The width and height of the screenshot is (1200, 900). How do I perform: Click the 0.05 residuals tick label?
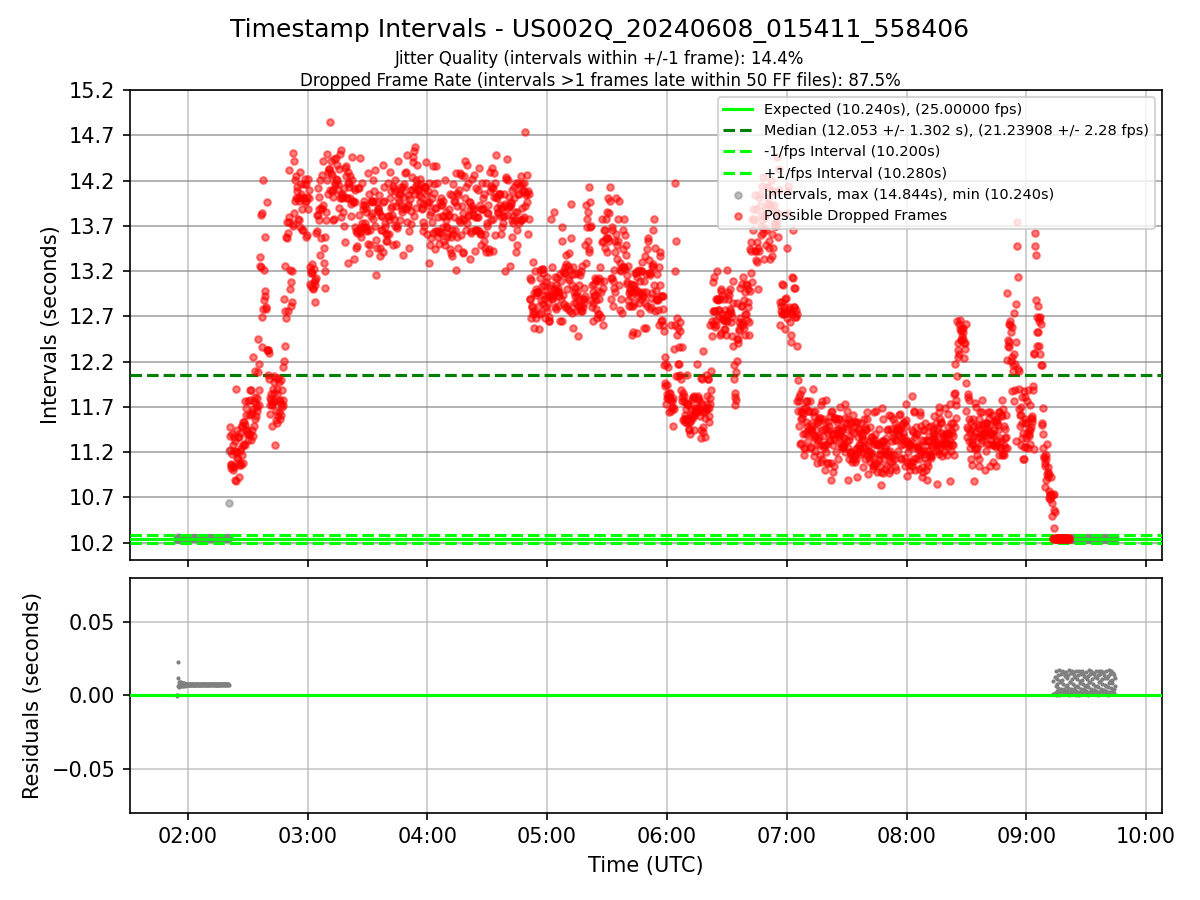pos(94,622)
